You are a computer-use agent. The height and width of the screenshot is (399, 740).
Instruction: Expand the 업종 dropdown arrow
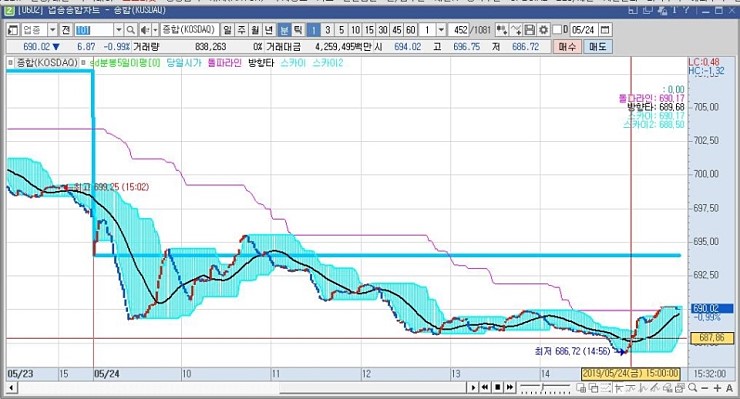52,30
